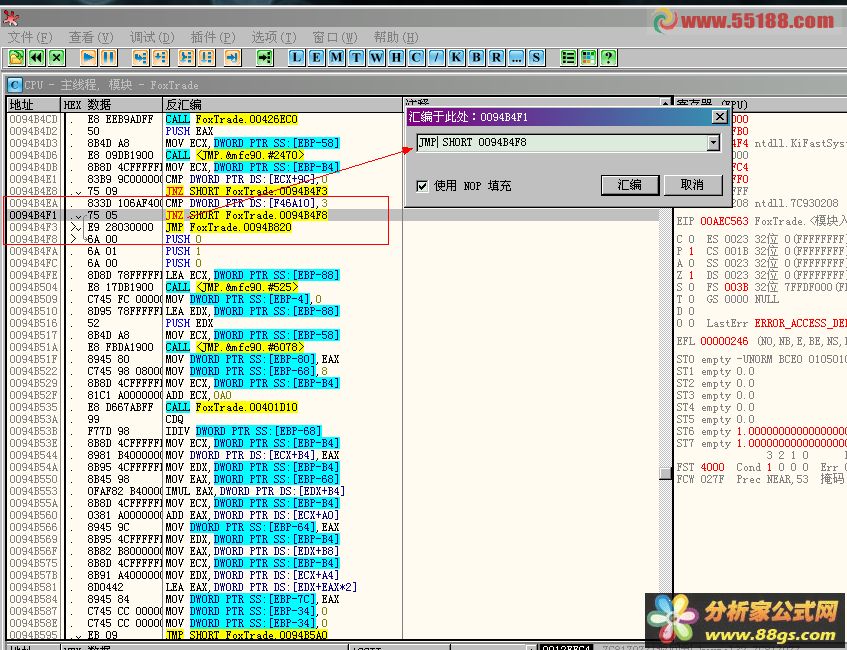Click the FST 4000 register value

coord(712,467)
